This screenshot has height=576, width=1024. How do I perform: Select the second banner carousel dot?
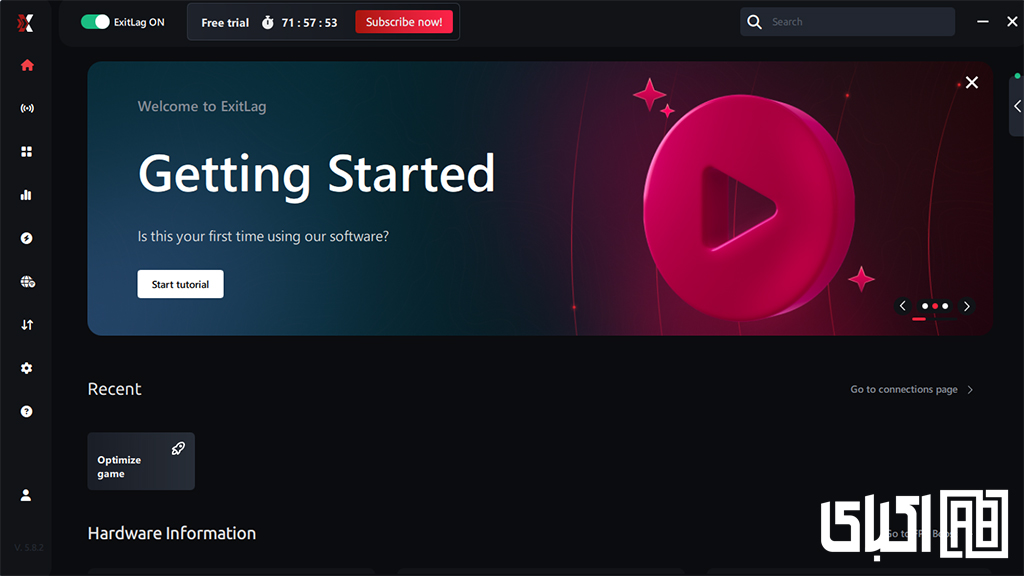935,306
